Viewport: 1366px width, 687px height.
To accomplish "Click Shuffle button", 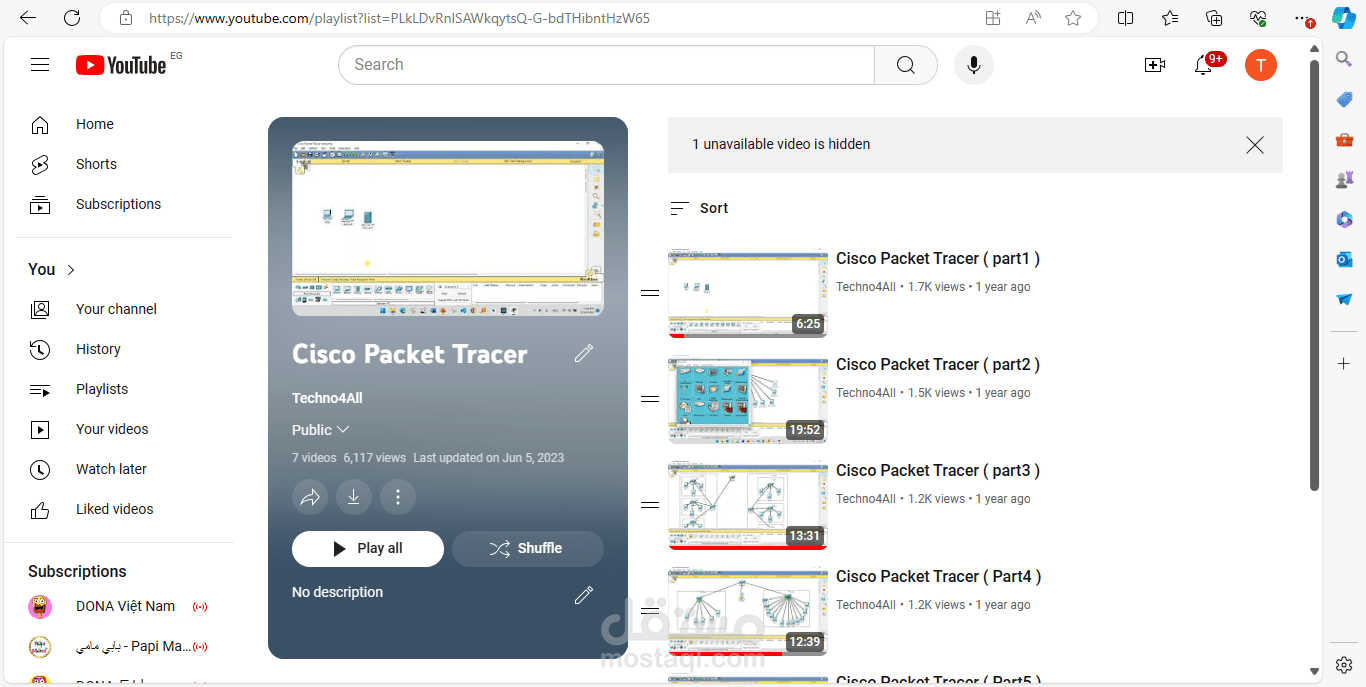I will (x=528, y=549).
